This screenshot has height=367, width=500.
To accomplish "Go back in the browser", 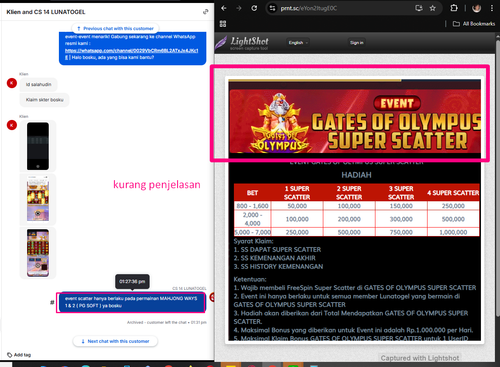I will click(x=224, y=8).
